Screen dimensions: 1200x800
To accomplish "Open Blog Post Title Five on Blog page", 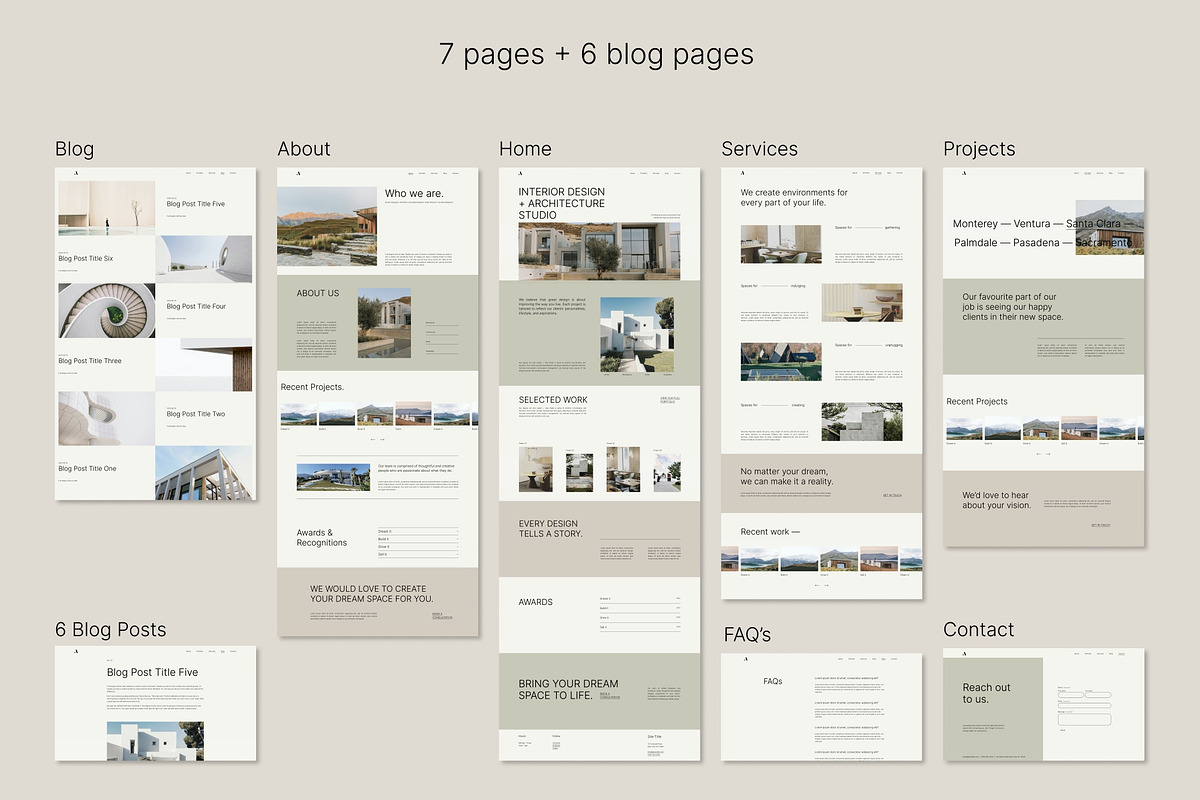I will [195, 204].
